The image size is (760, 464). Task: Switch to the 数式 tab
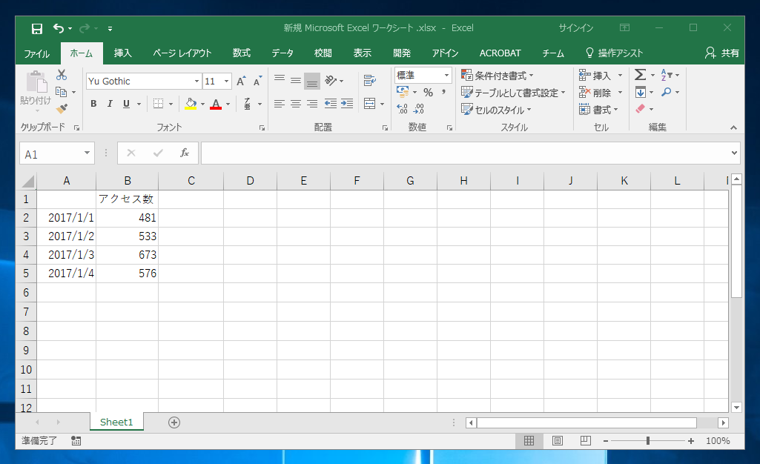point(241,53)
